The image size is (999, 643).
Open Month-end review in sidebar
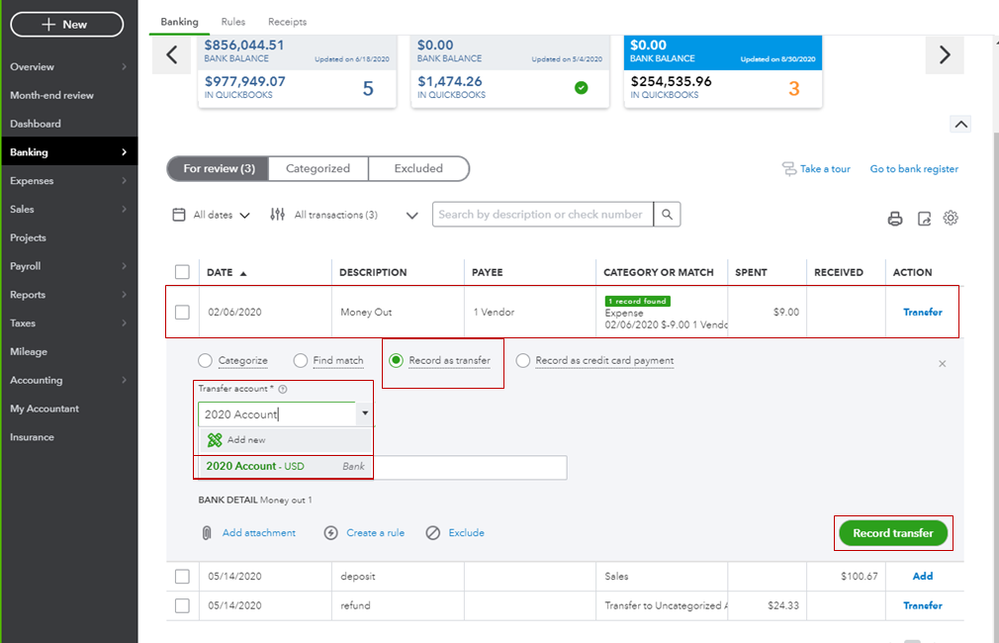52,95
